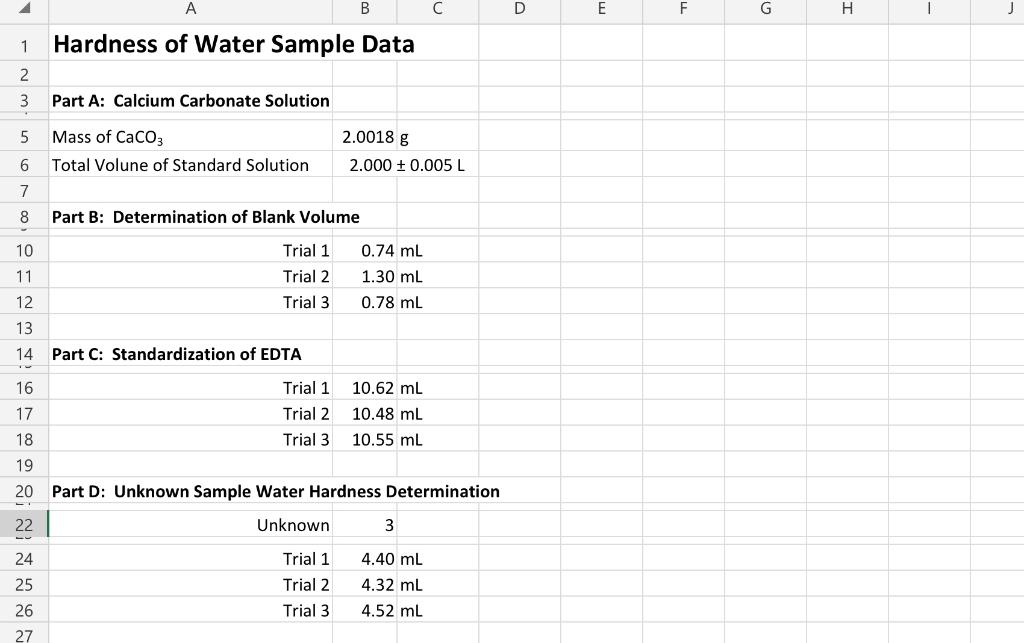Select the '2.000 ± 0.005 L' volume cell
Screen dimensions: 1024x643
click(x=365, y=165)
